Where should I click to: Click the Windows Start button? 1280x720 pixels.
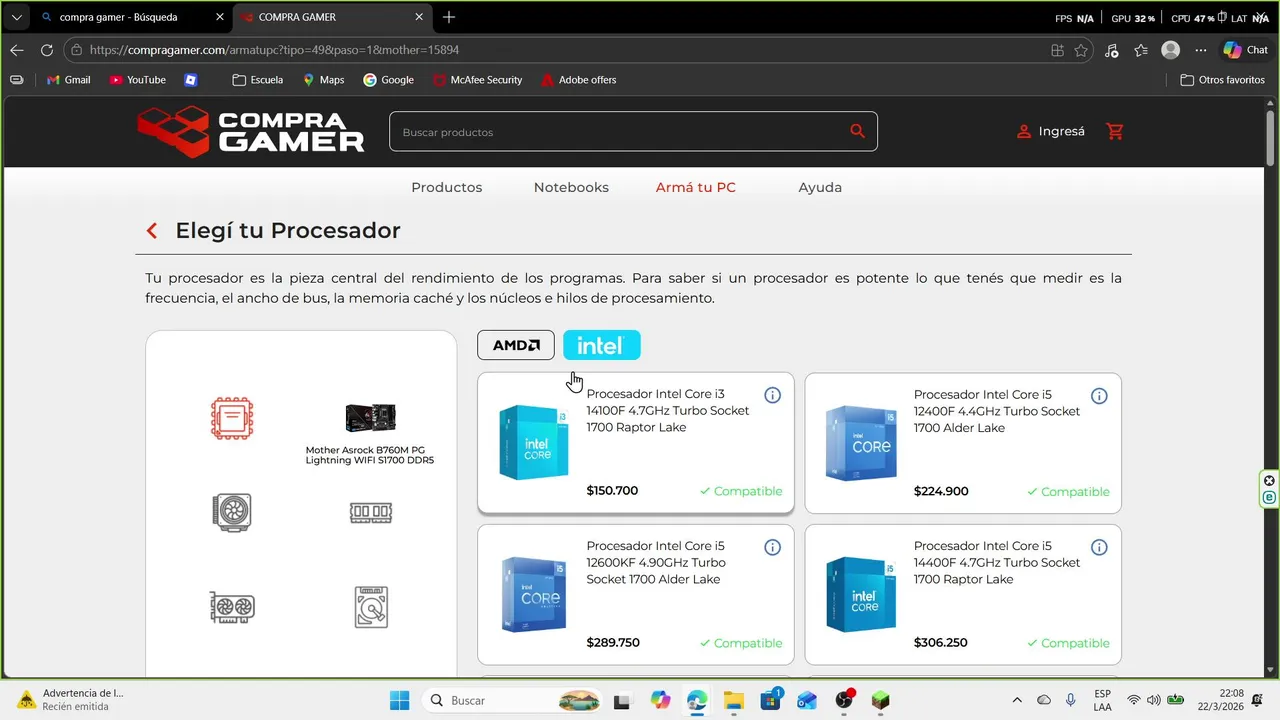coord(399,700)
